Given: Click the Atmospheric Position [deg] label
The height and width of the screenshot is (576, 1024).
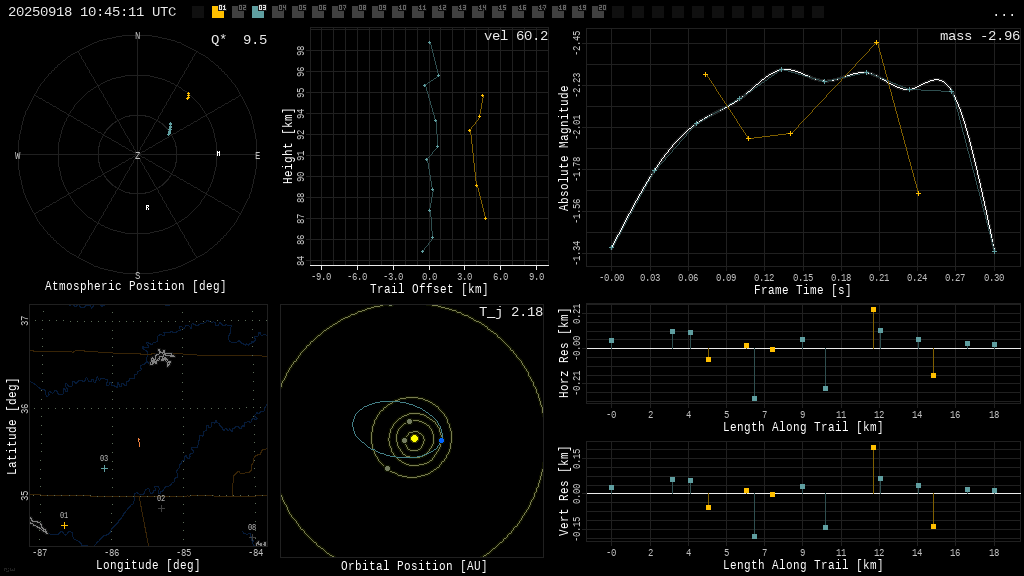Looking at the screenshot, I should tap(135, 286).
